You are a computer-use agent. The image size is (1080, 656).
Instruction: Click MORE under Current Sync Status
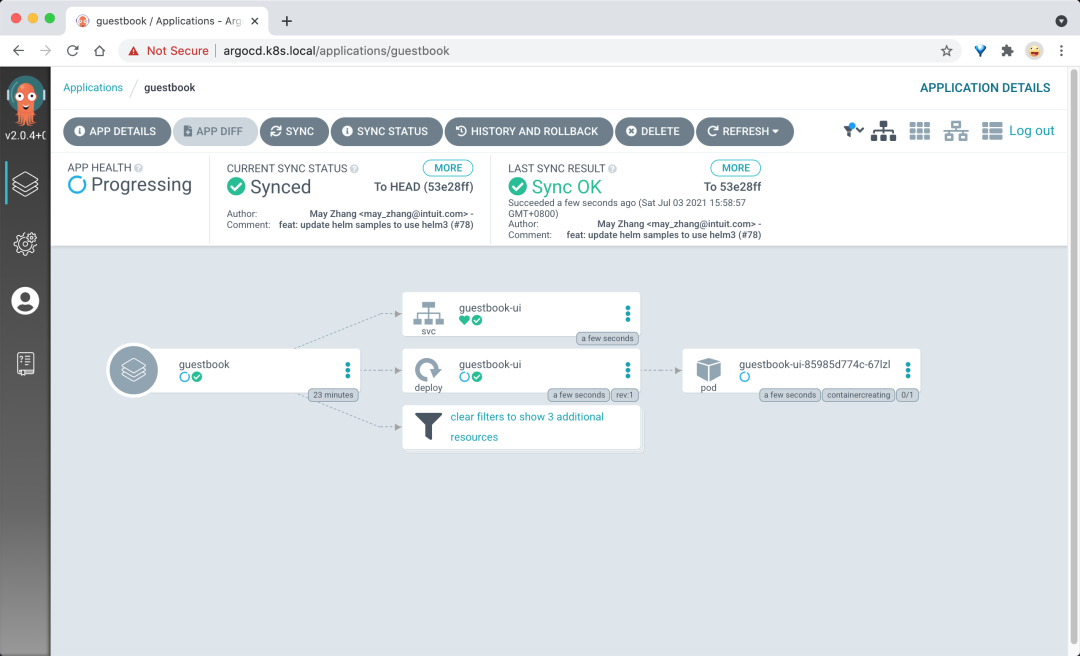(448, 168)
